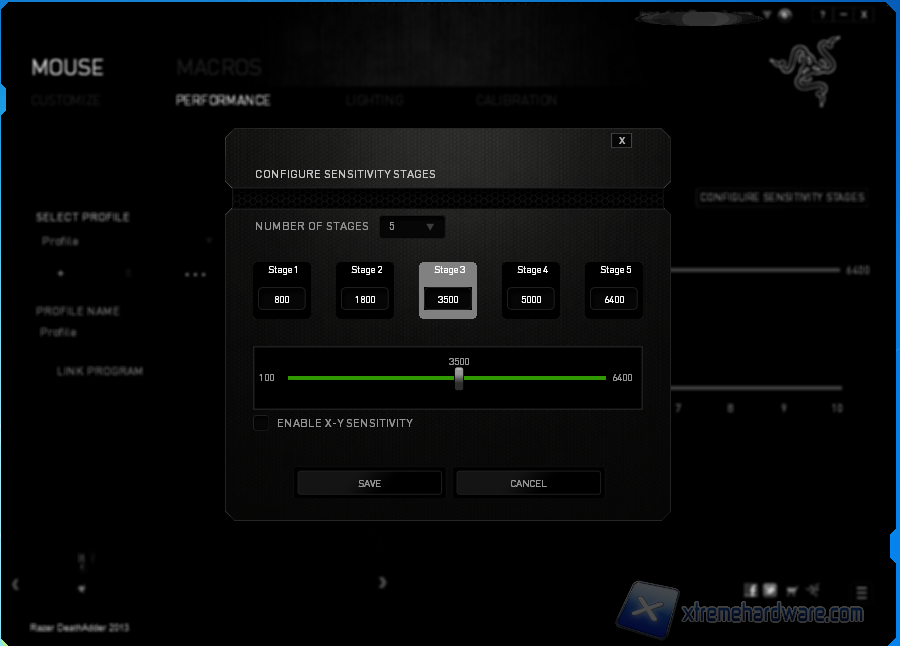Close the Configure Sensitivity Stages dialog

tap(621, 141)
